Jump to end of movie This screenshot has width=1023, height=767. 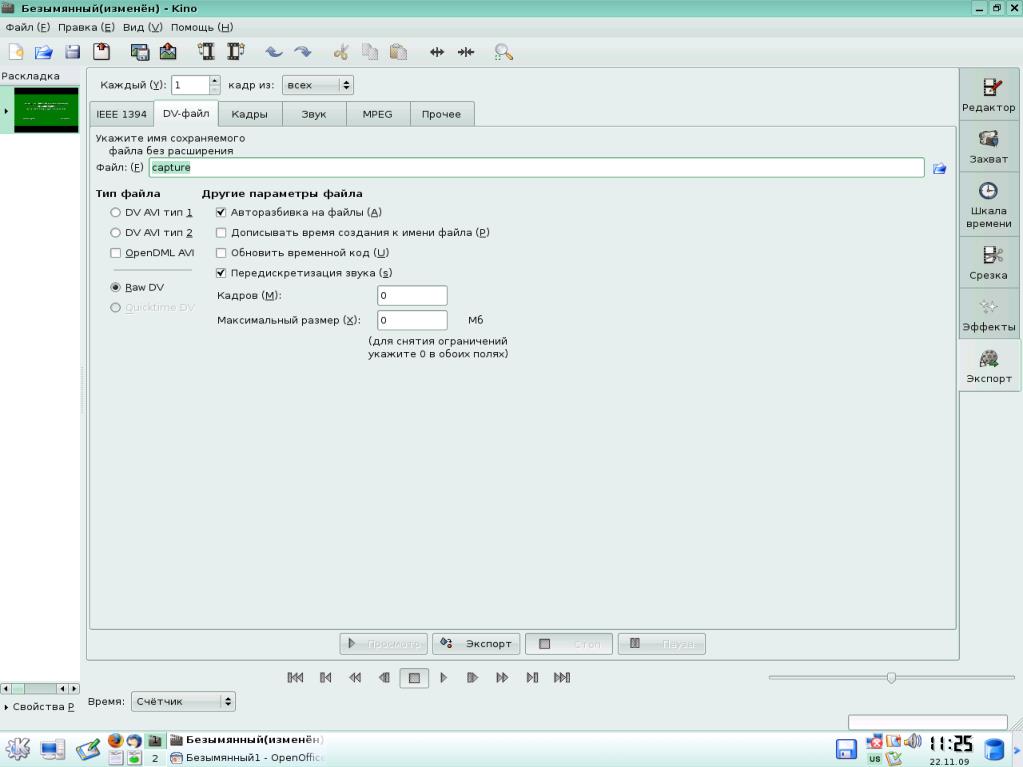pyautogui.click(x=562, y=678)
